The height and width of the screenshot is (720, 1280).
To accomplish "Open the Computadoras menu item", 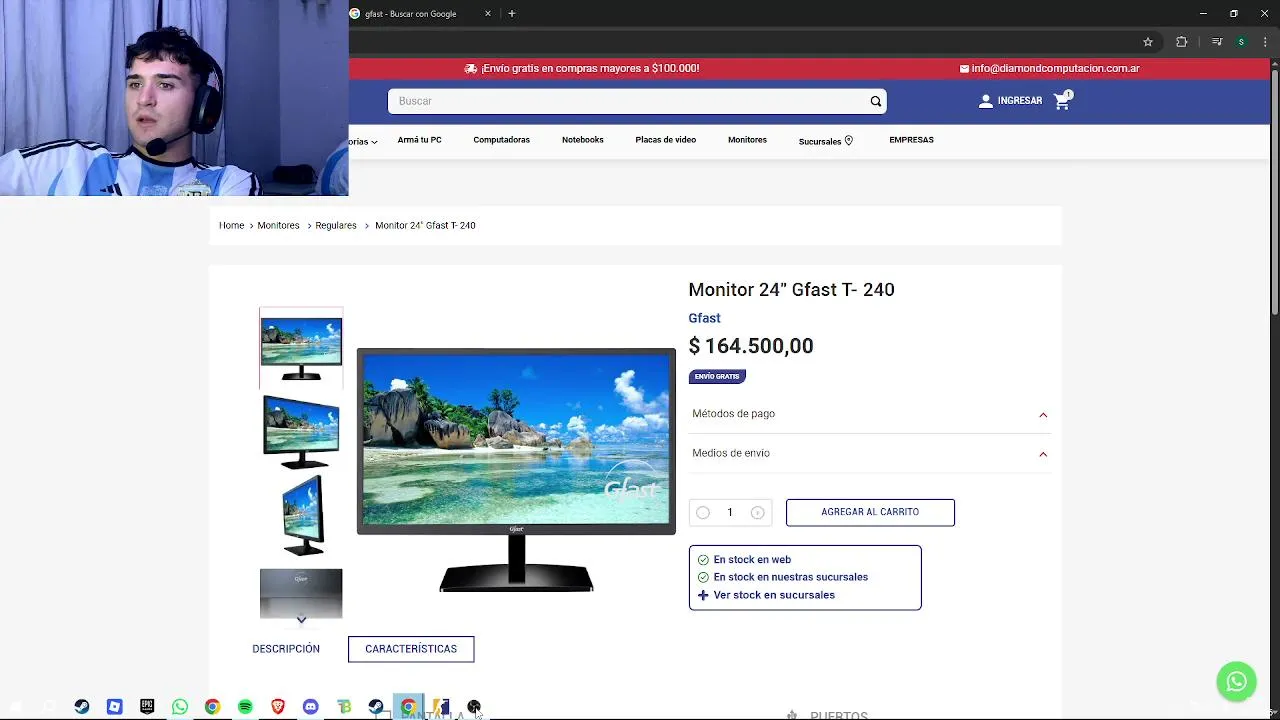I will point(501,140).
